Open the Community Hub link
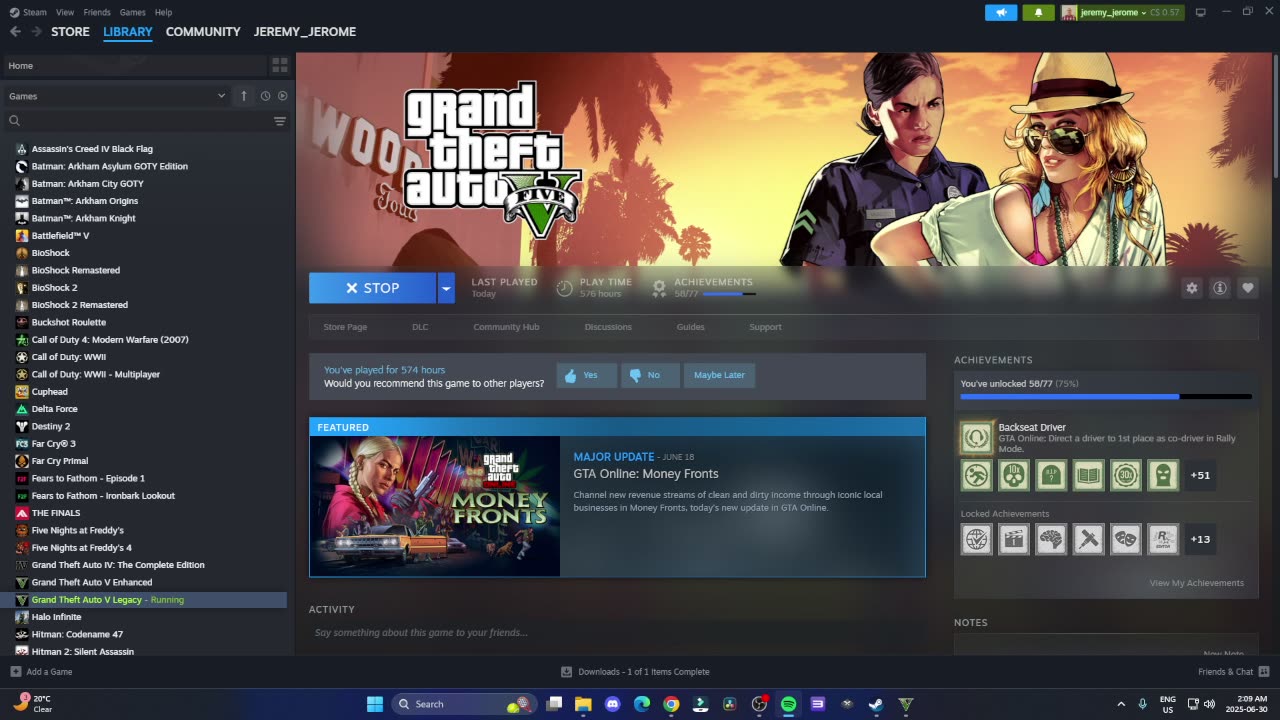This screenshot has height=720, width=1280. tap(506, 327)
